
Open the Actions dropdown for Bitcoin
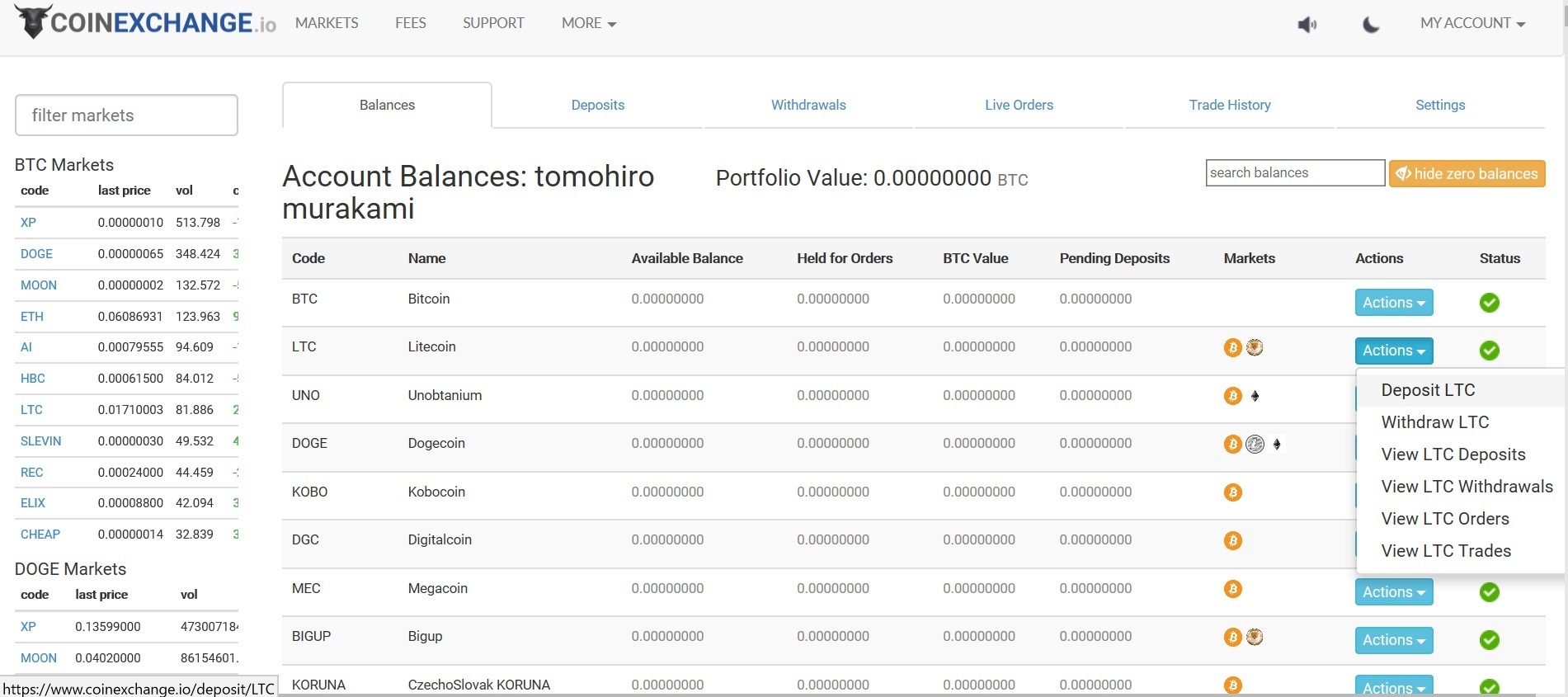coord(1393,303)
